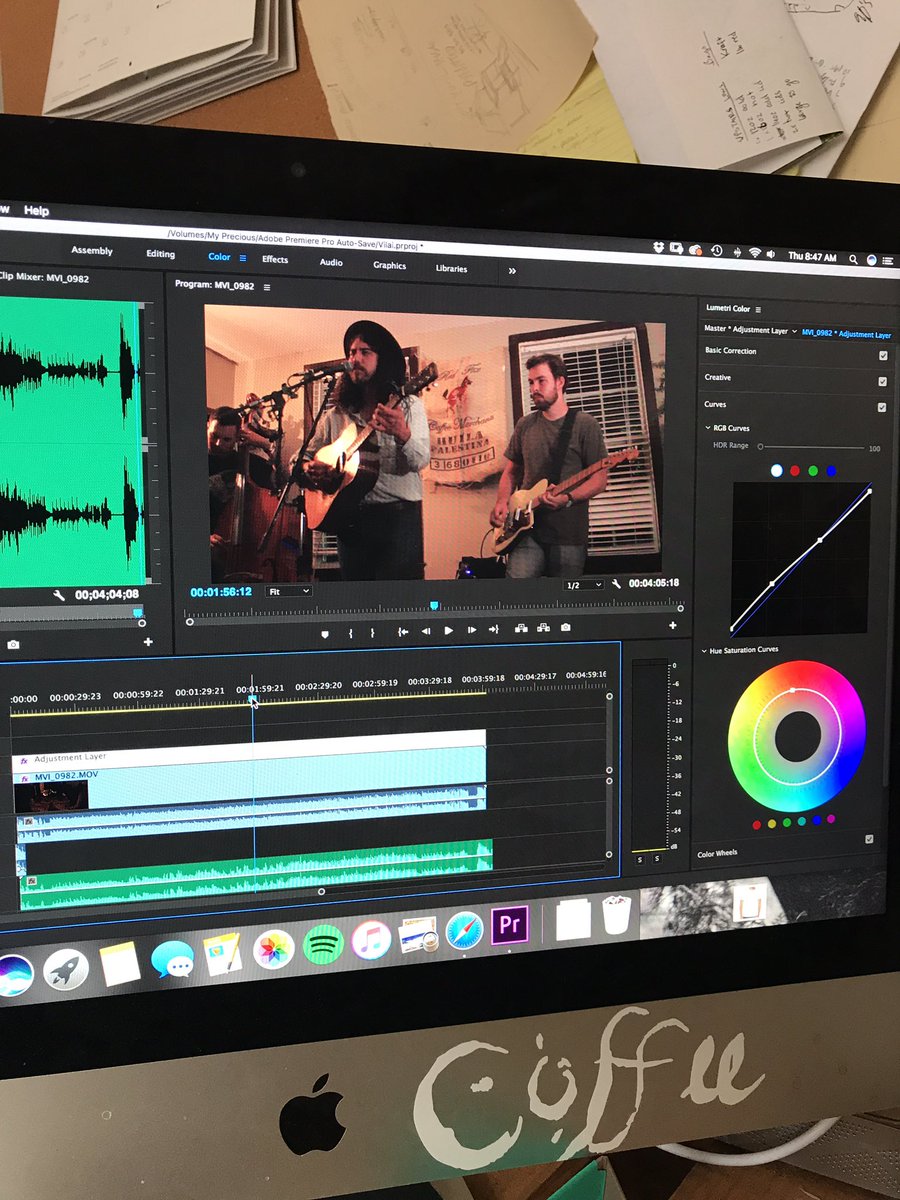Click the Mark Out bracket icon
The height and width of the screenshot is (1200, 900).
coord(372,633)
